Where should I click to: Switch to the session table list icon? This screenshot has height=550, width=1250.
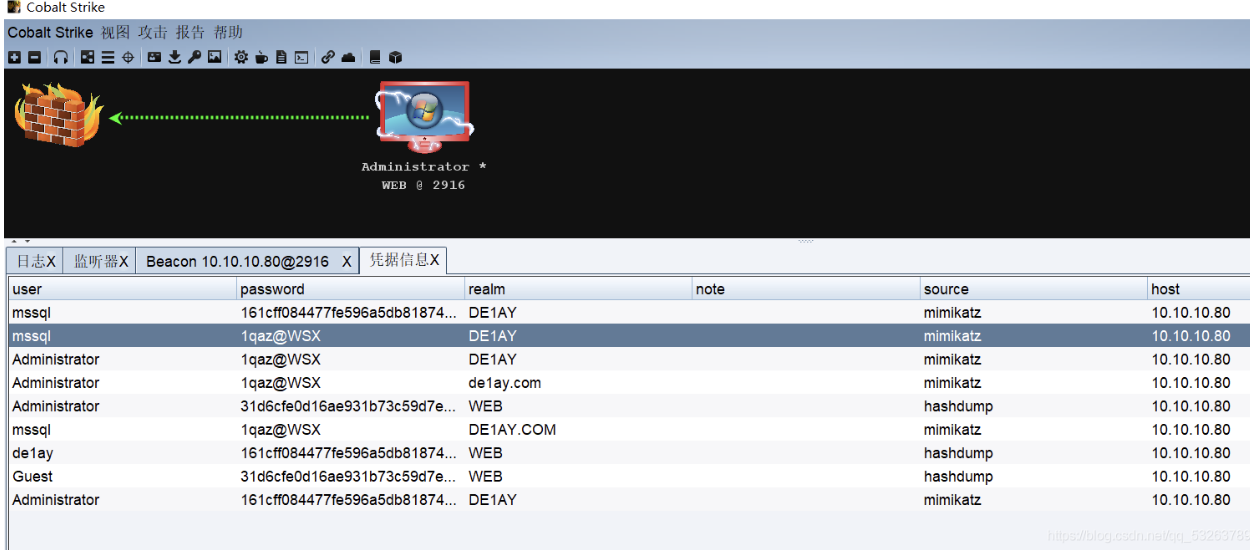pos(108,58)
